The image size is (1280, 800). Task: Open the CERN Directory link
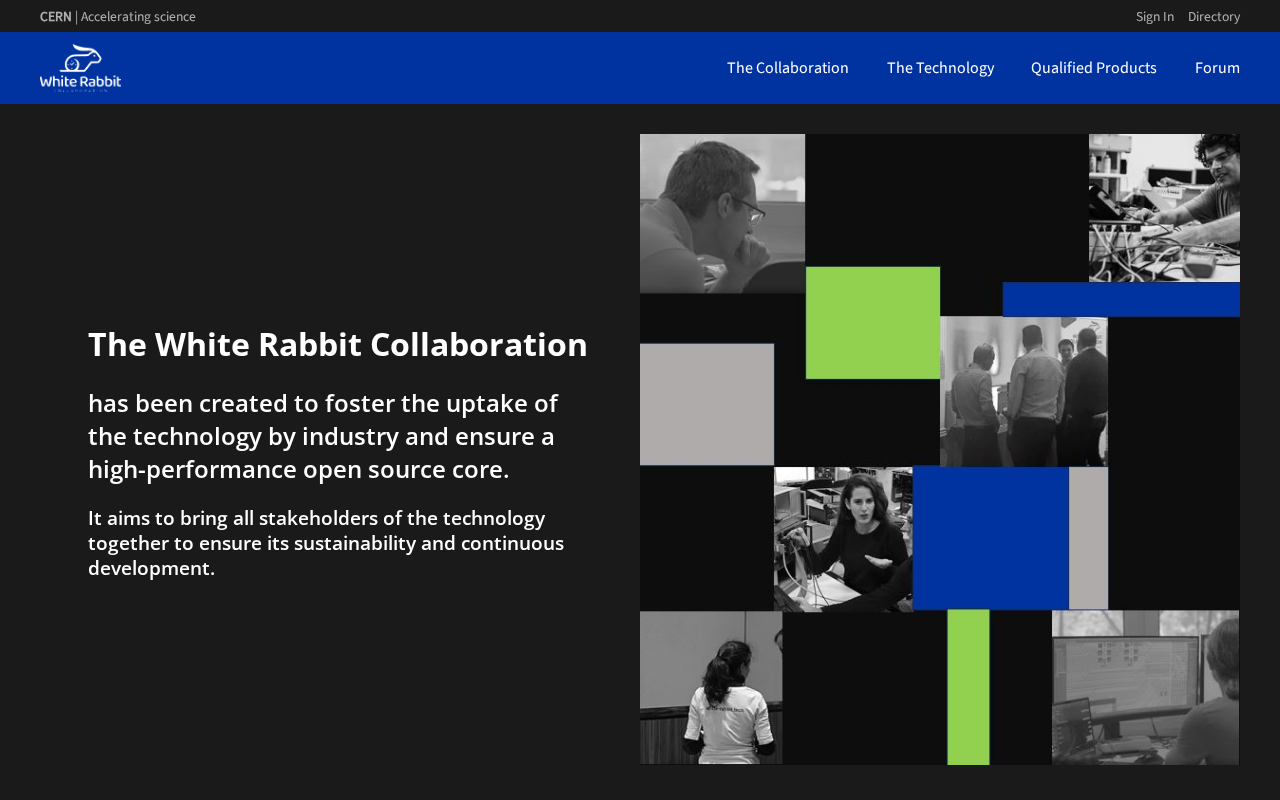click(1214, 16)
